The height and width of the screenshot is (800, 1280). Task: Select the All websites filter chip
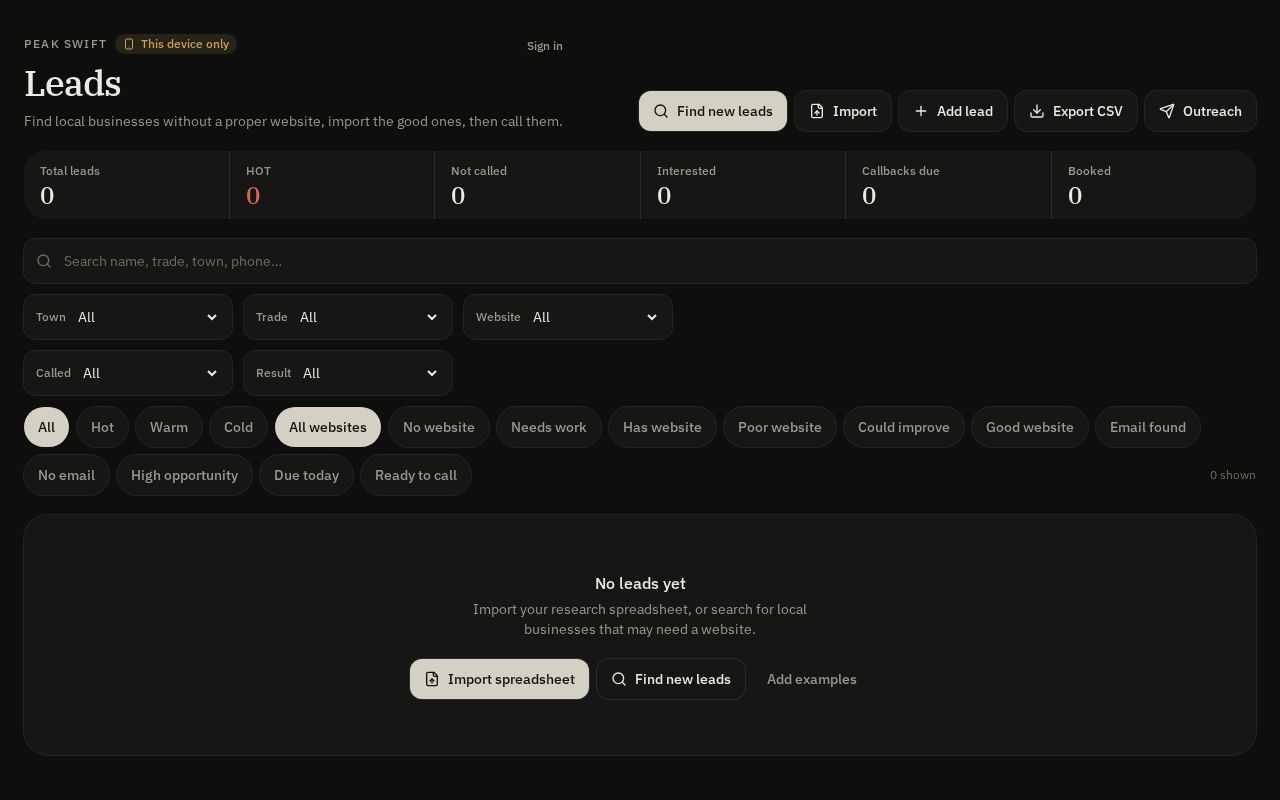click(328, 427)
